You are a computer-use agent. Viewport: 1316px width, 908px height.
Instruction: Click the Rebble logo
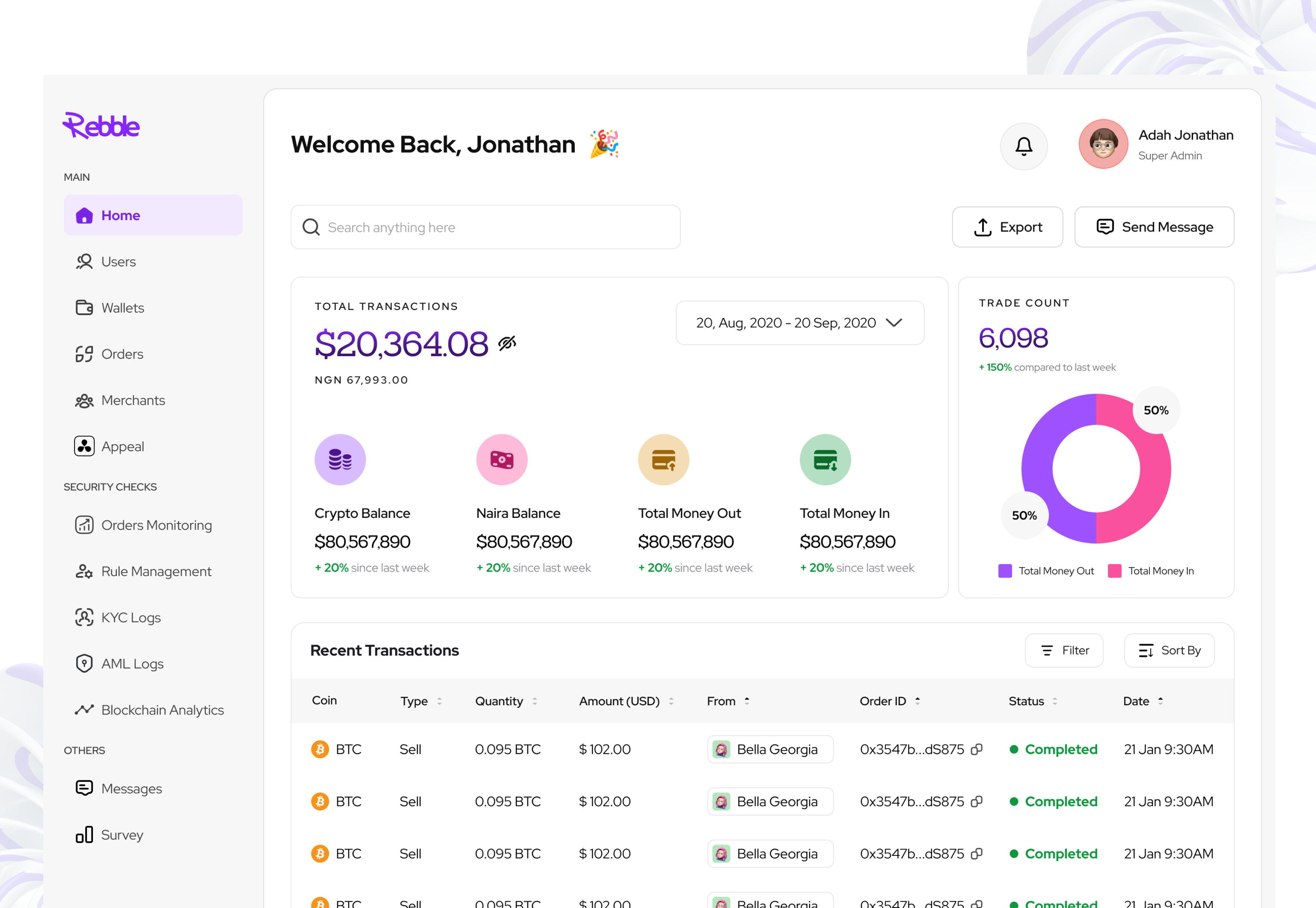[101, 126]
